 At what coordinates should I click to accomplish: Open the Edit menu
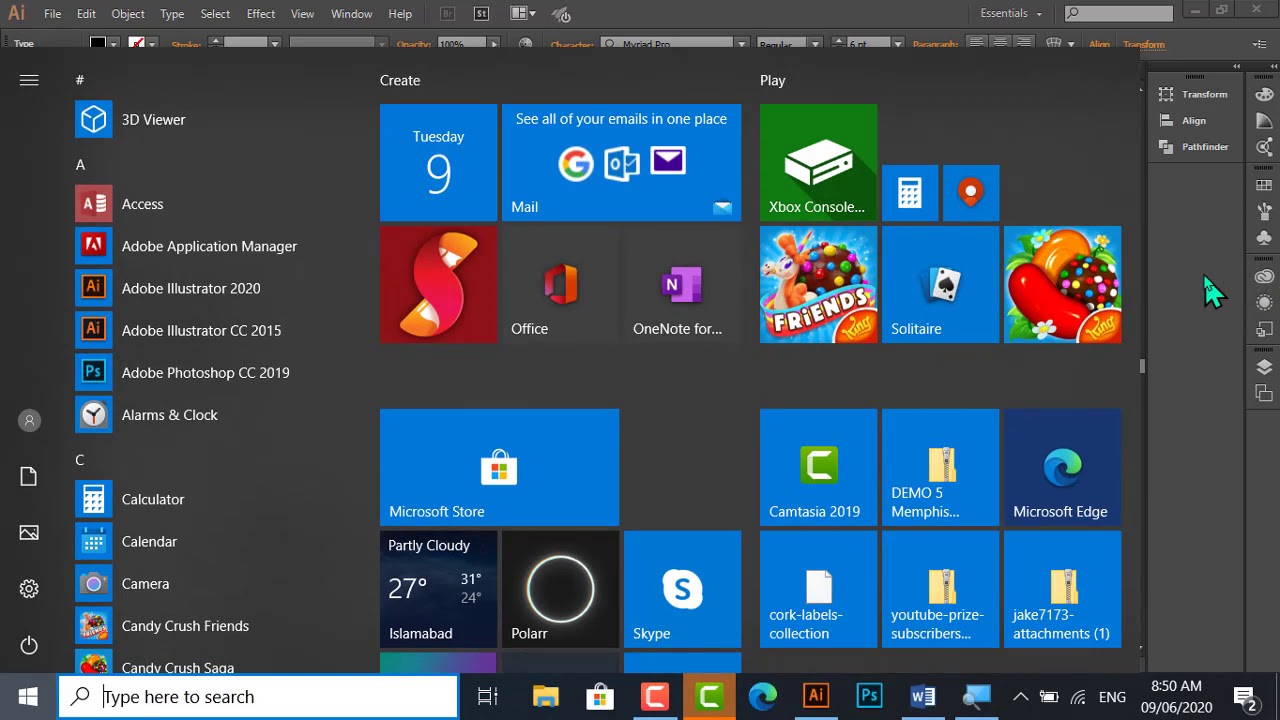pos(86,14)
